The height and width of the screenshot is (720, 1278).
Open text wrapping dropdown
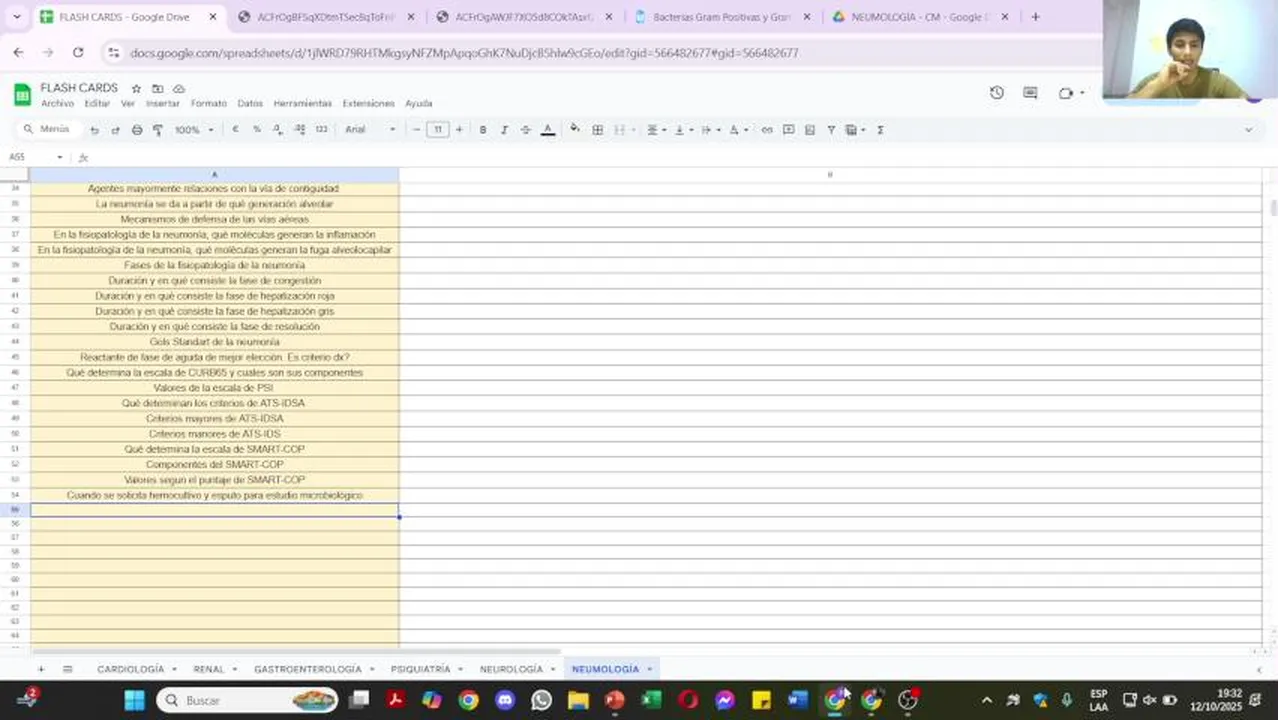point(709,130)
